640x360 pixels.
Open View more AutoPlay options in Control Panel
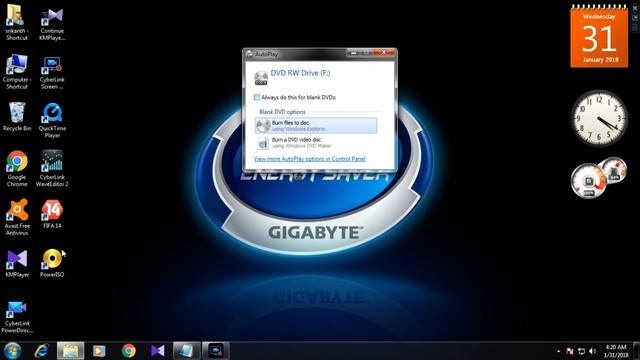[309, 159]
